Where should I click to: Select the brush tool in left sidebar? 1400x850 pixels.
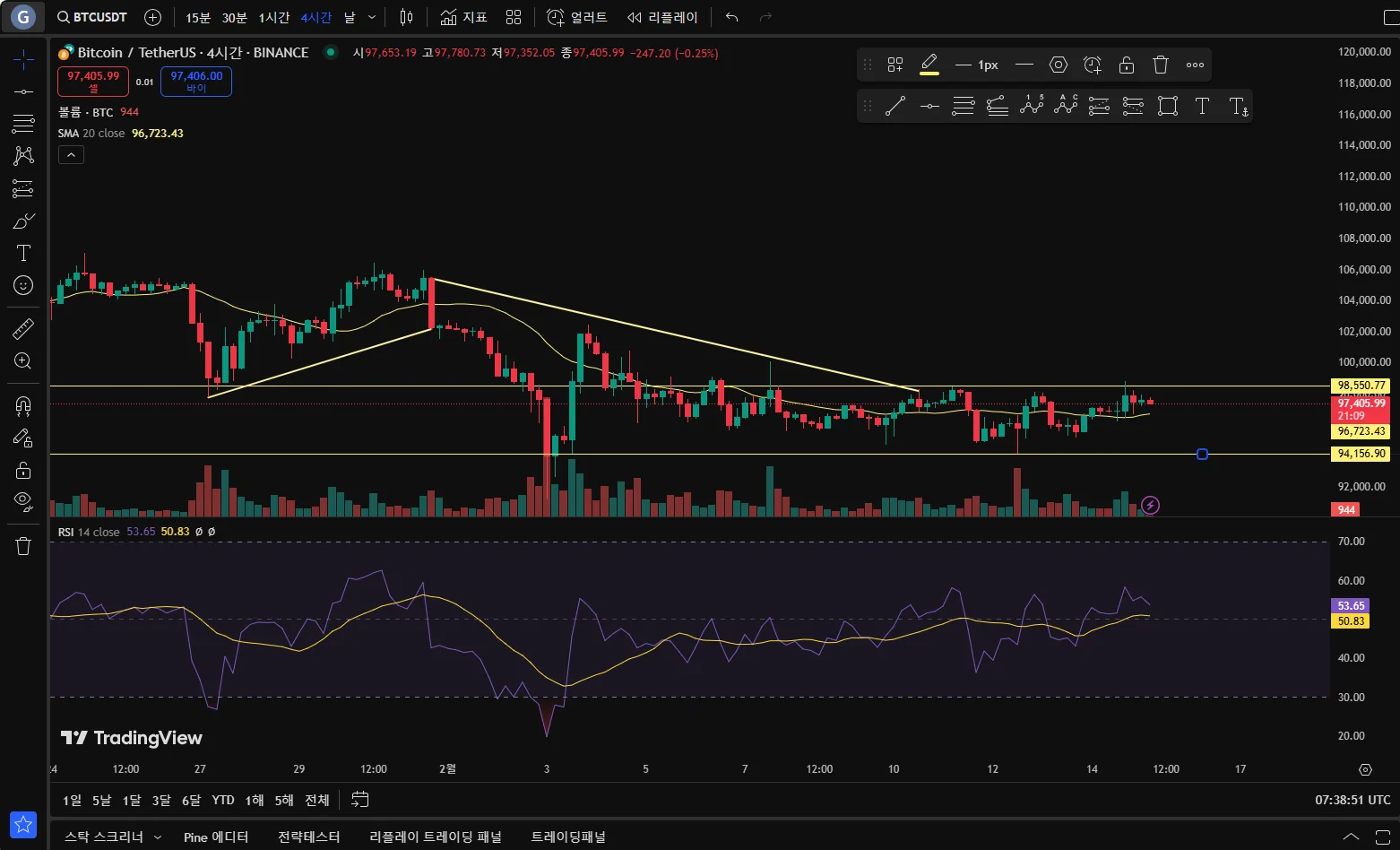click(23, 221)
